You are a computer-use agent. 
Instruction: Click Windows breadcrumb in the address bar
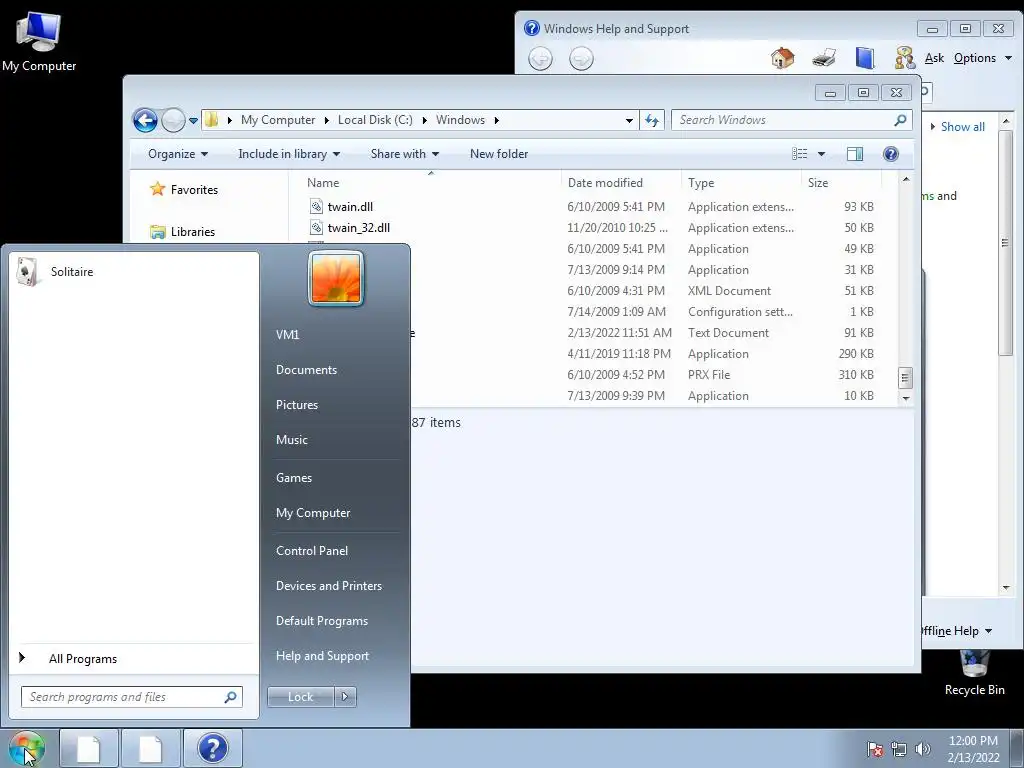[x=460, y=120]
